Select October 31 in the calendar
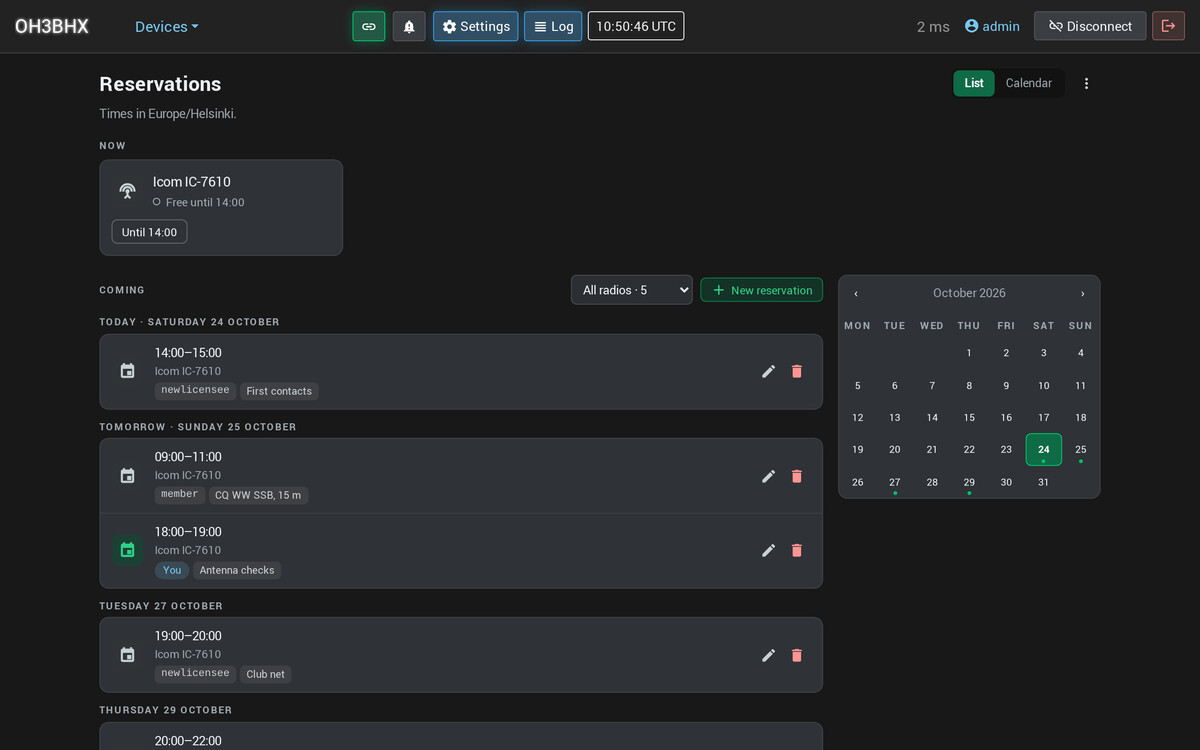 click(x=1044, y=482)
